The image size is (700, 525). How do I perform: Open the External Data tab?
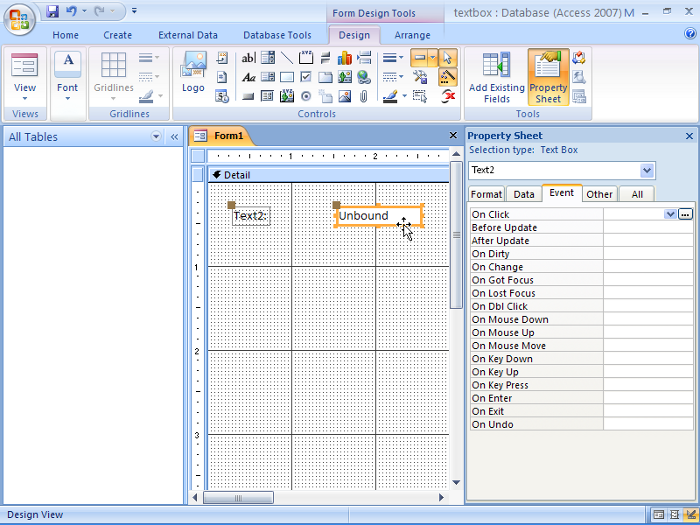188,35
